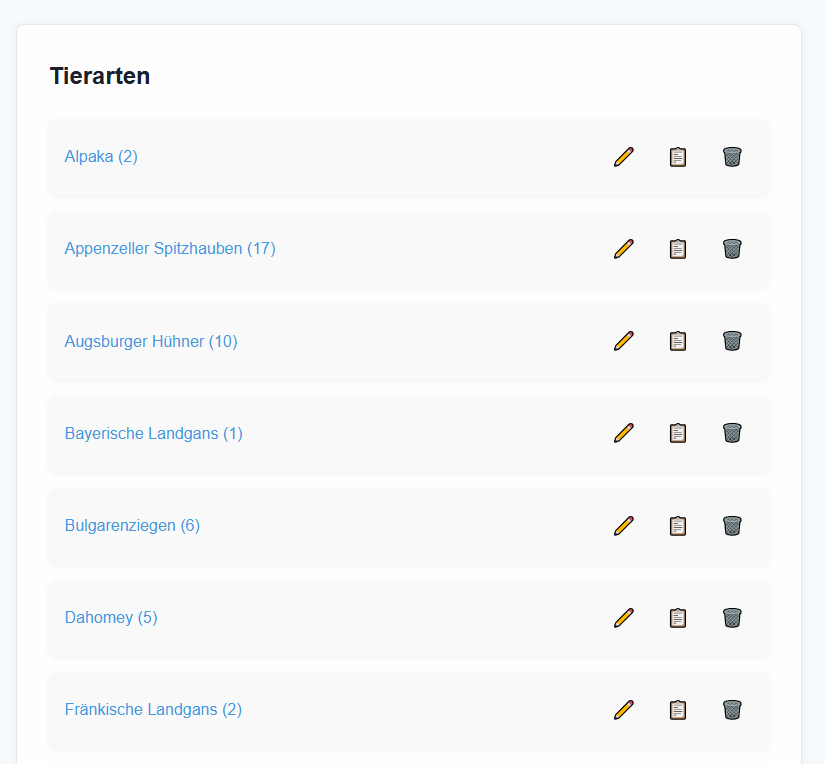Open the Alpaka (2) link
825x764 pixels.
[101, 157]
